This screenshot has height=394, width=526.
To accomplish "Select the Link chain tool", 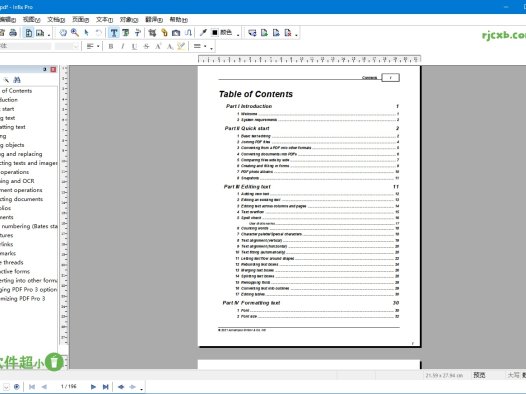I will [164, 33].
